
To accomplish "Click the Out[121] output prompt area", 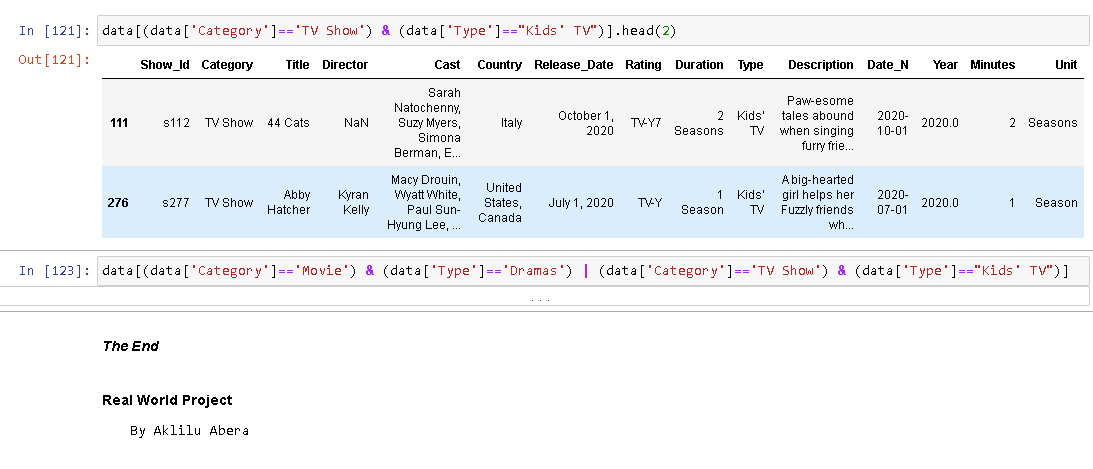I will pos(55,60).
